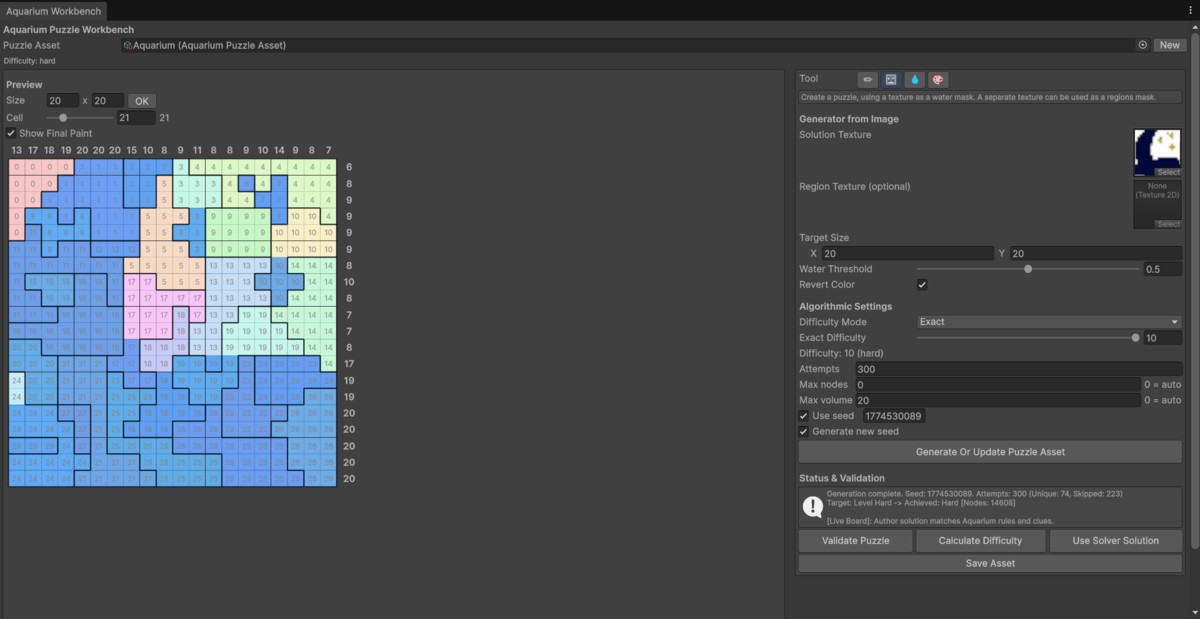This screenshot has height=619, width=1200.
Task: Click the New puzzle asset button
Action: click(1168, 45)
